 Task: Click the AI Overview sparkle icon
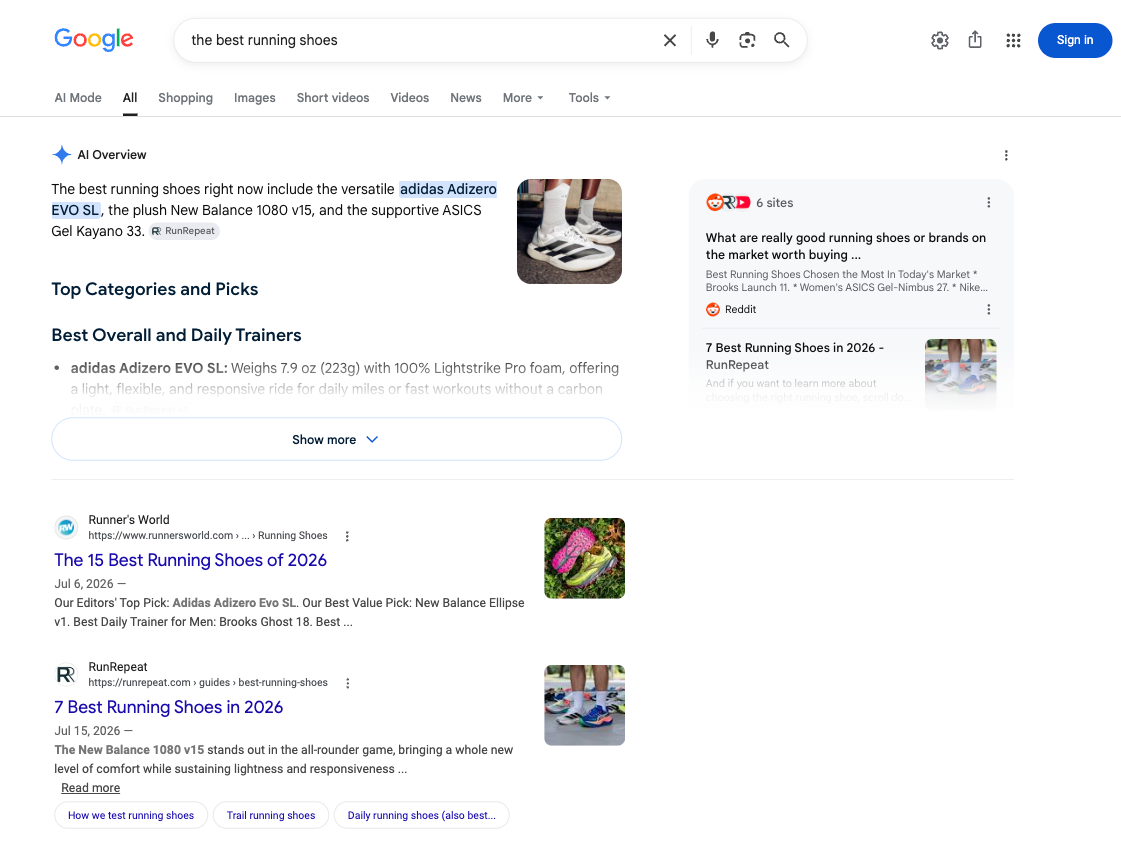coord(61,154)
